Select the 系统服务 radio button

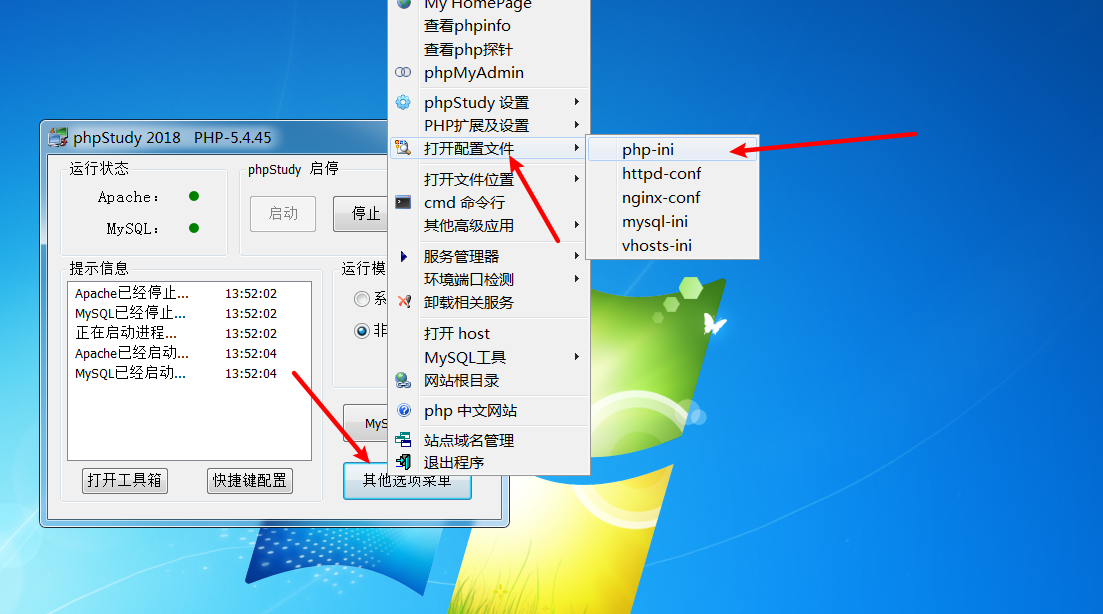pyautogui.click(x=362, y=299)
